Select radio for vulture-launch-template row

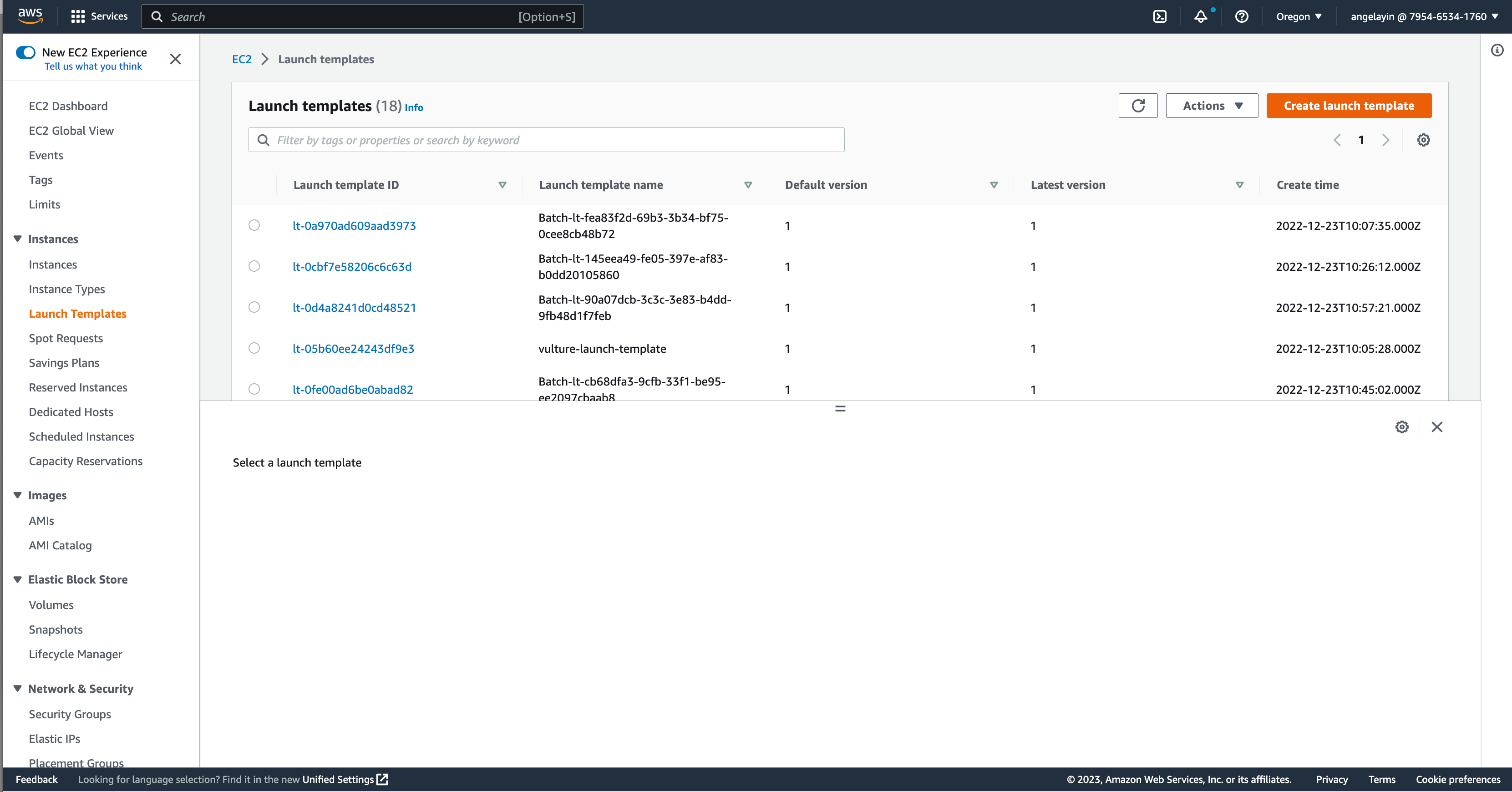pos(254,348)
